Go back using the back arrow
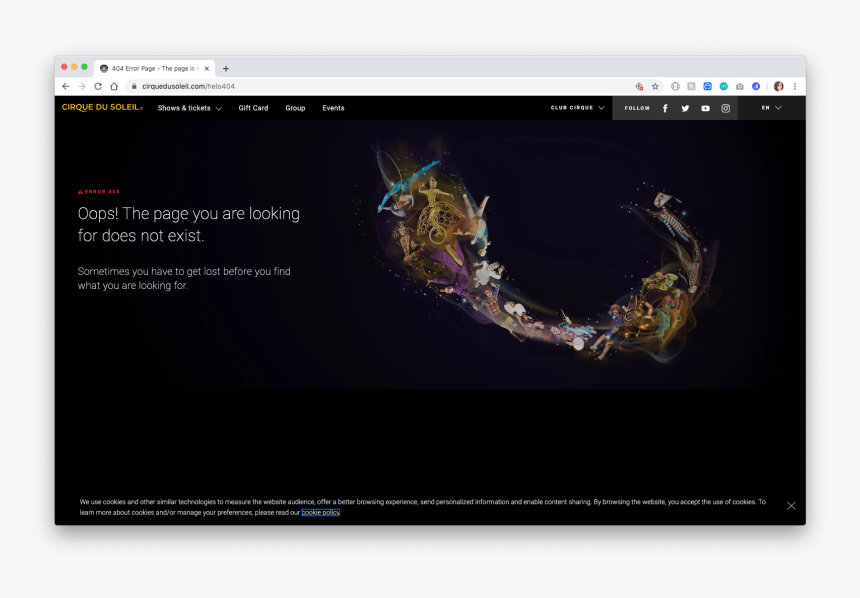The height and width of the screenshot is (598, 860). (x=65, y=86)
